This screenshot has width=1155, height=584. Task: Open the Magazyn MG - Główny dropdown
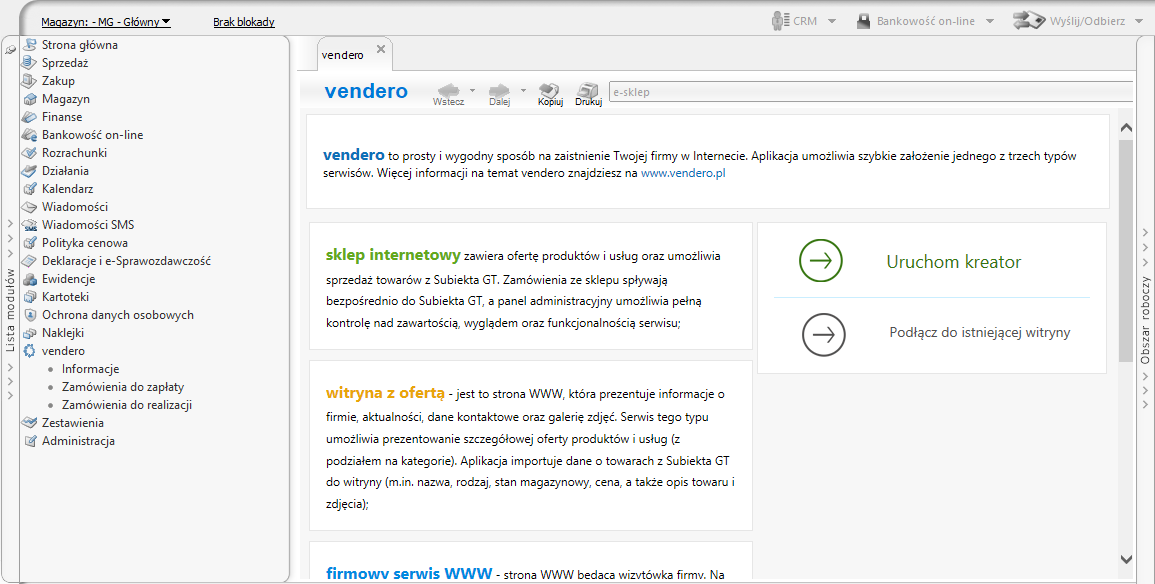(106, 22)
